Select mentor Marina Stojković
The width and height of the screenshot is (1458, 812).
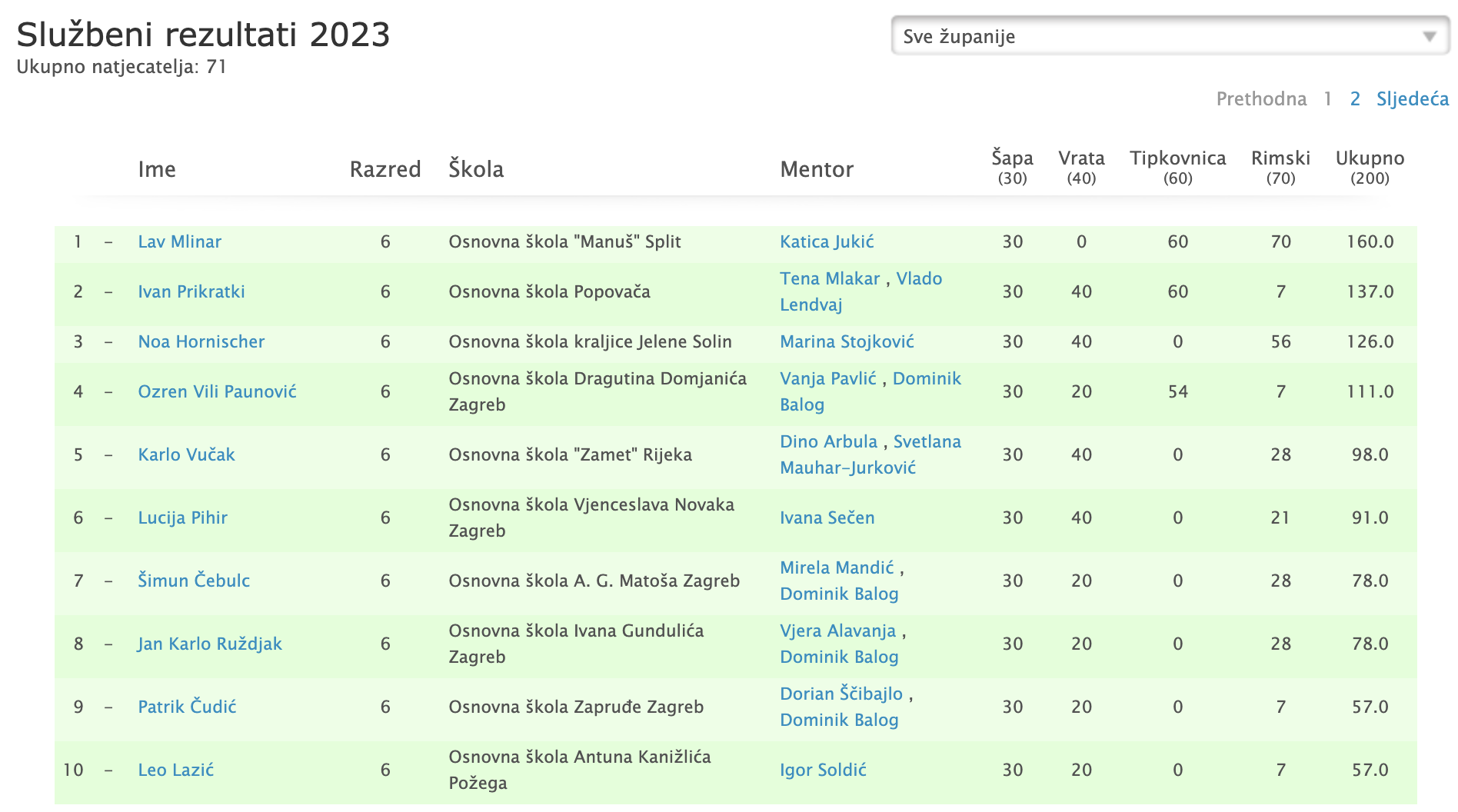847,341
